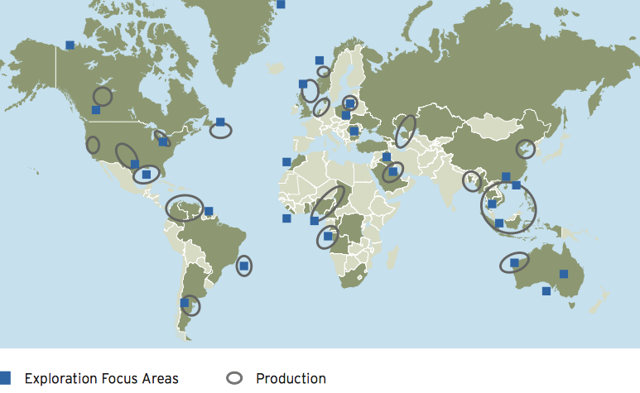
Task: Select the production oval over the Caspian Sea
Action: tap(405, 131)
